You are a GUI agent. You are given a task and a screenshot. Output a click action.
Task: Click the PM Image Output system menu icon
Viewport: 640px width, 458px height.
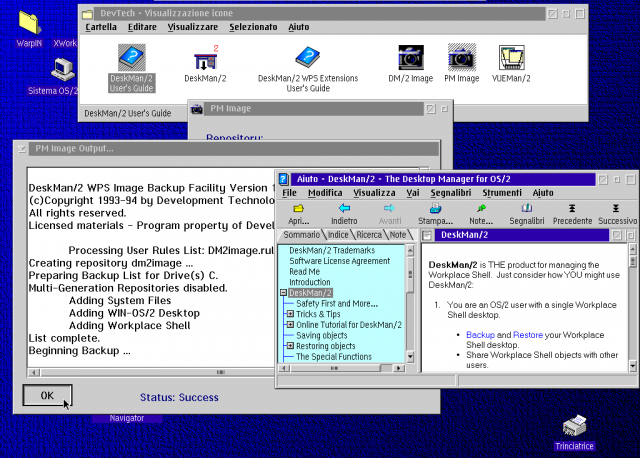coord(22,149)
